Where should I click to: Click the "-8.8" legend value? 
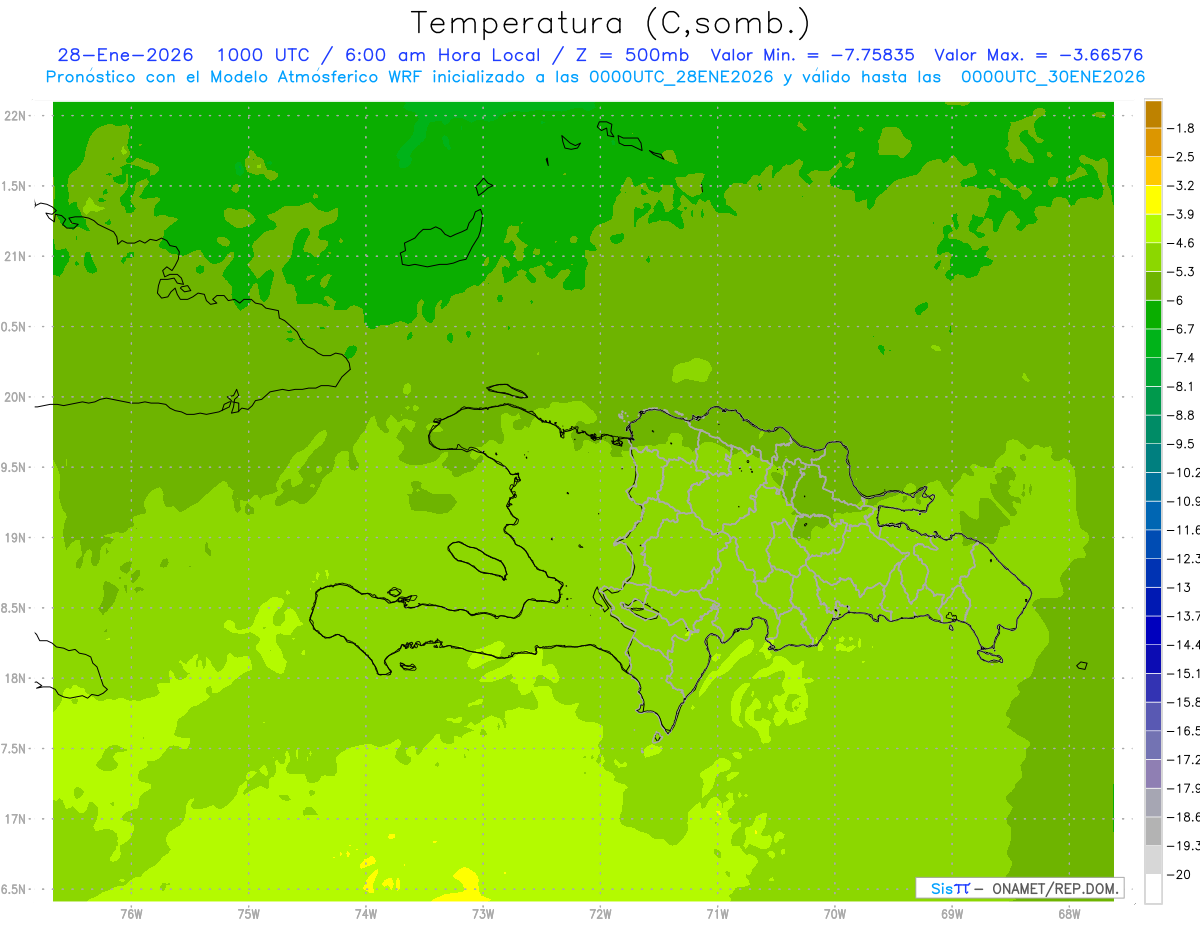(x=1181, y=415)
